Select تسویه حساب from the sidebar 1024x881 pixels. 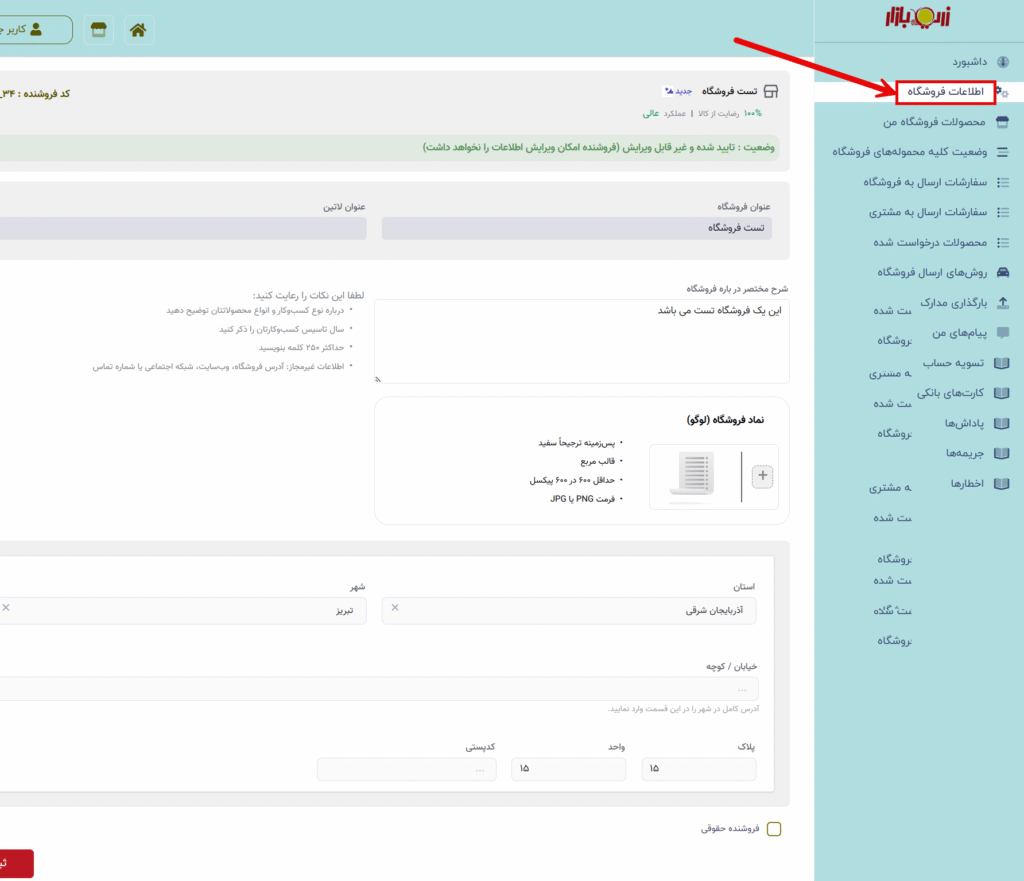pos(953,363)
